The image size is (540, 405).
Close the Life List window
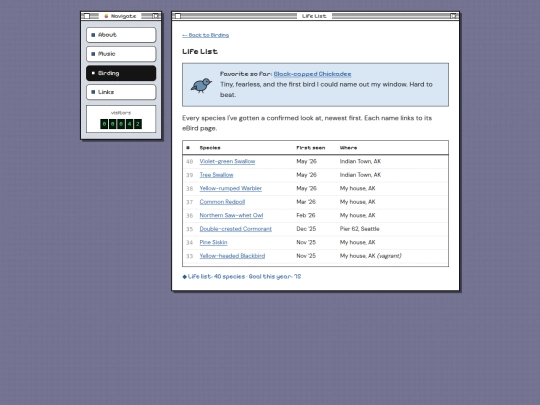[x=178, y=16]
